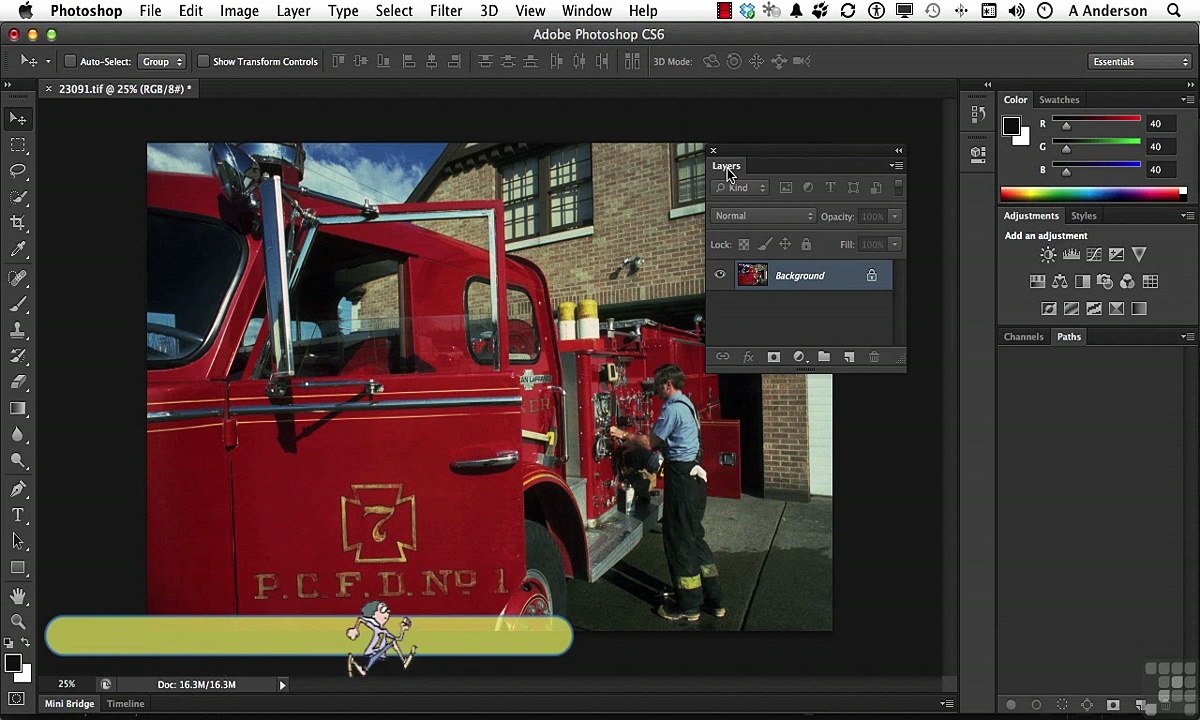Toggle lock position icon

[x=785, y=244]
